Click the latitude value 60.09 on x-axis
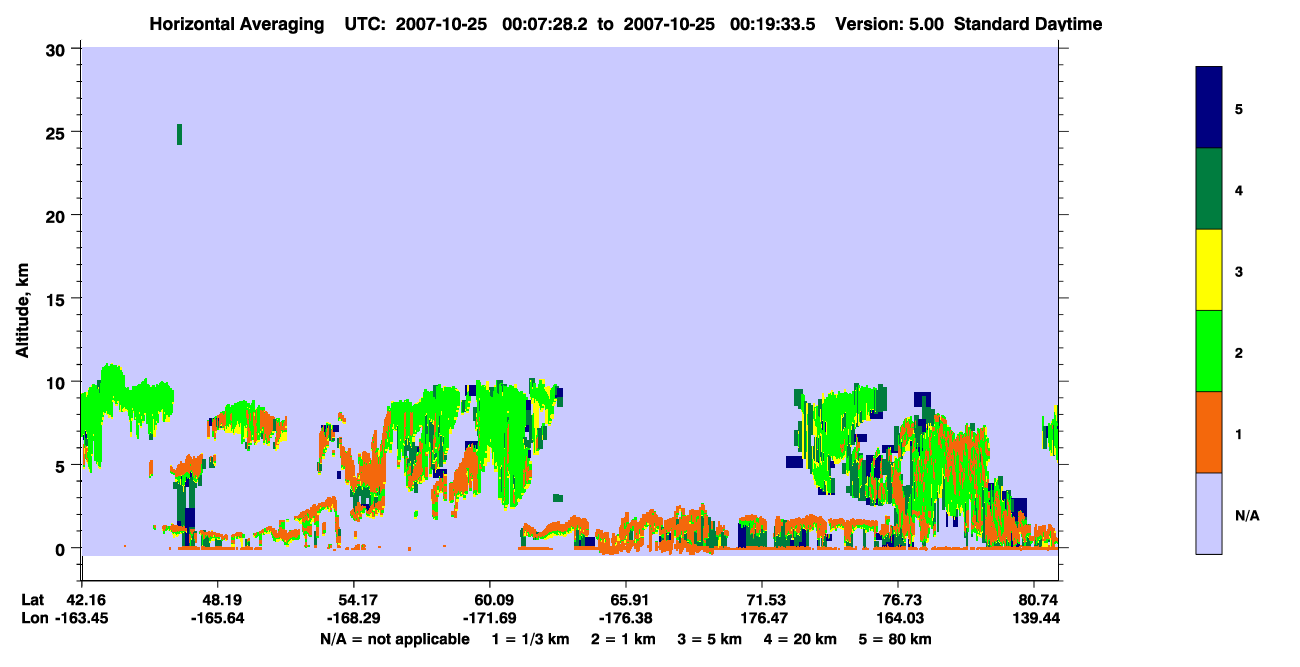This screenshot has height=667, width=1300. 489,600
